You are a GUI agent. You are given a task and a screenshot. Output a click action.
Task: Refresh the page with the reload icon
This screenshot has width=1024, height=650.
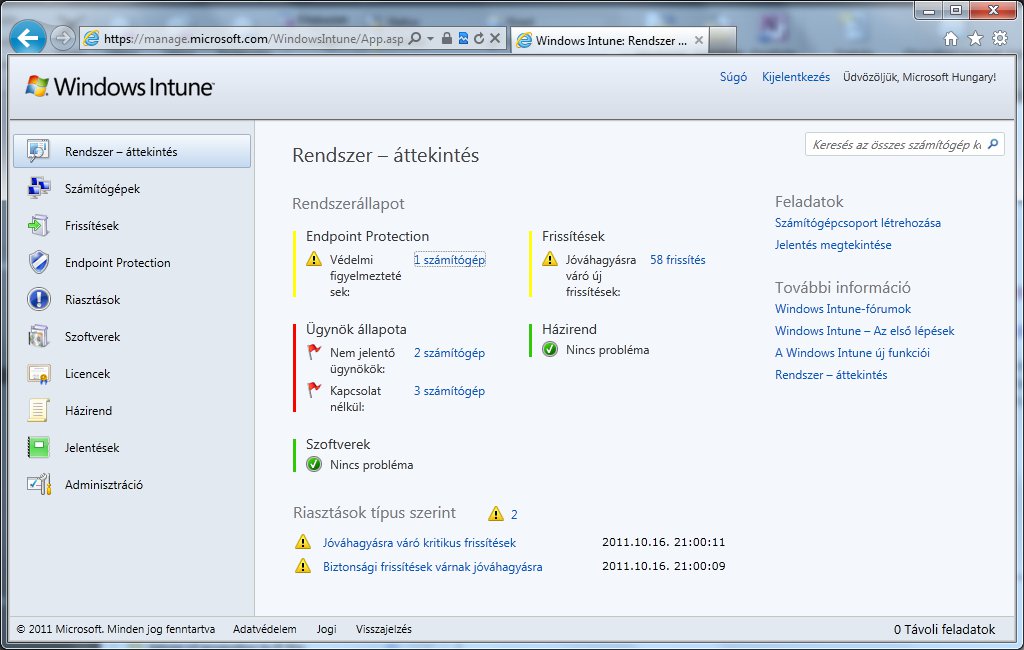coord(479,39)
